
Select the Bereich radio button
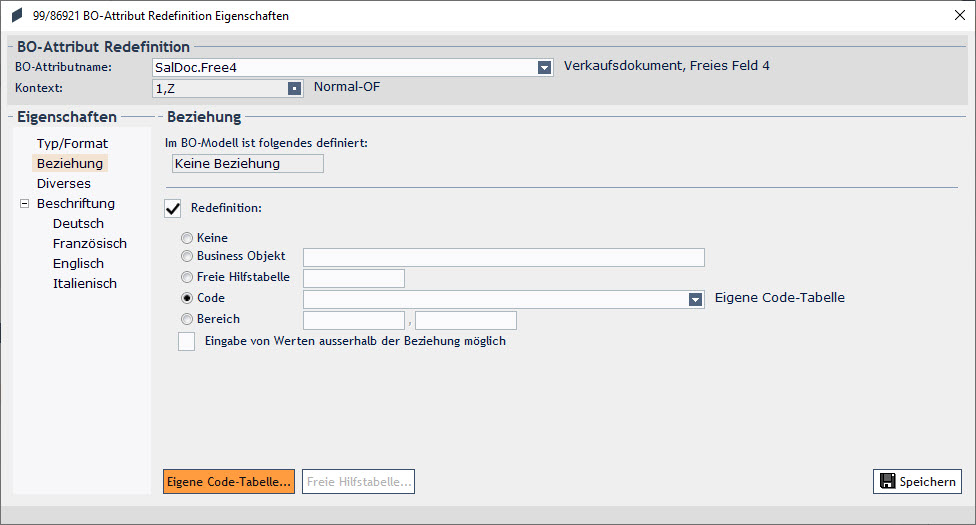point(187,319)
